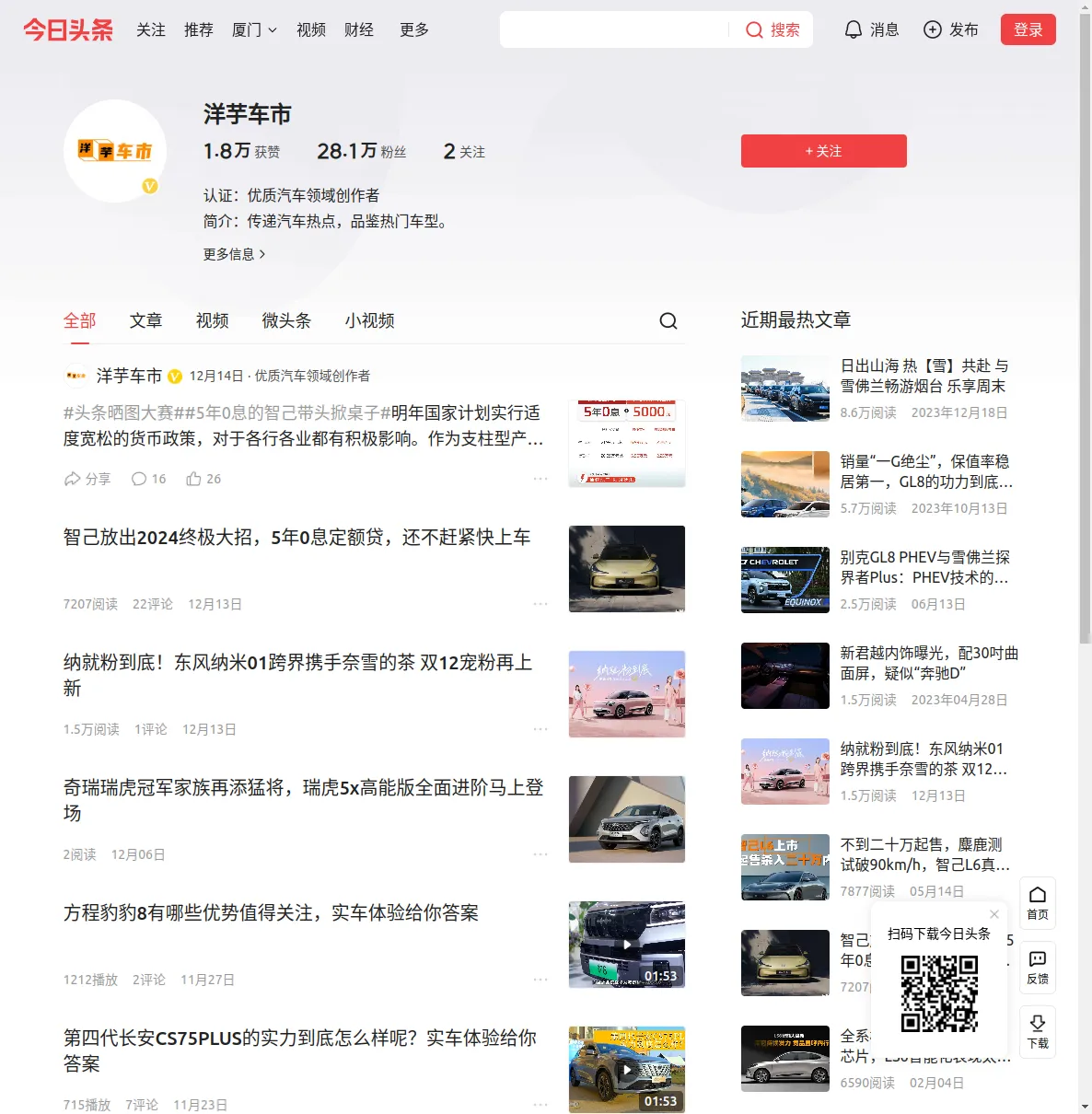Open more options on the 智己带头掀桌子 post

540,479
